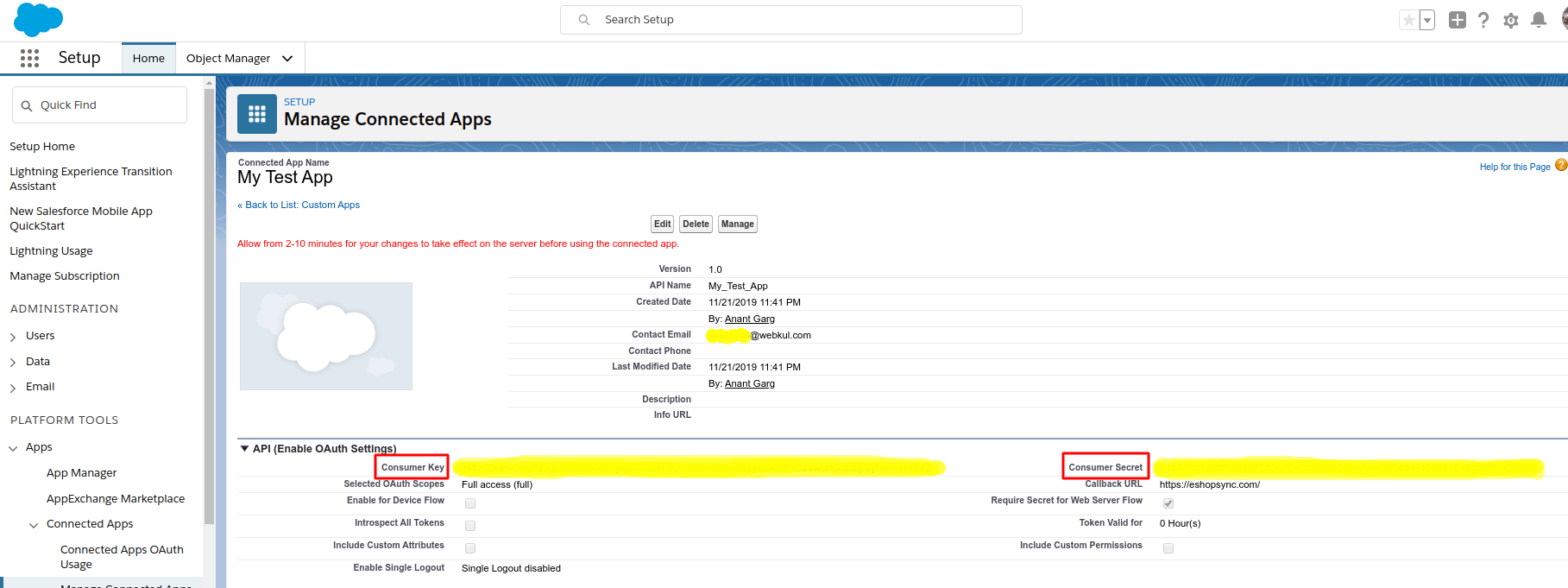1568x588 pixels.
Task: Collapse the API (Enable OAuth Settings) section
Action: [x=244, y=448]
